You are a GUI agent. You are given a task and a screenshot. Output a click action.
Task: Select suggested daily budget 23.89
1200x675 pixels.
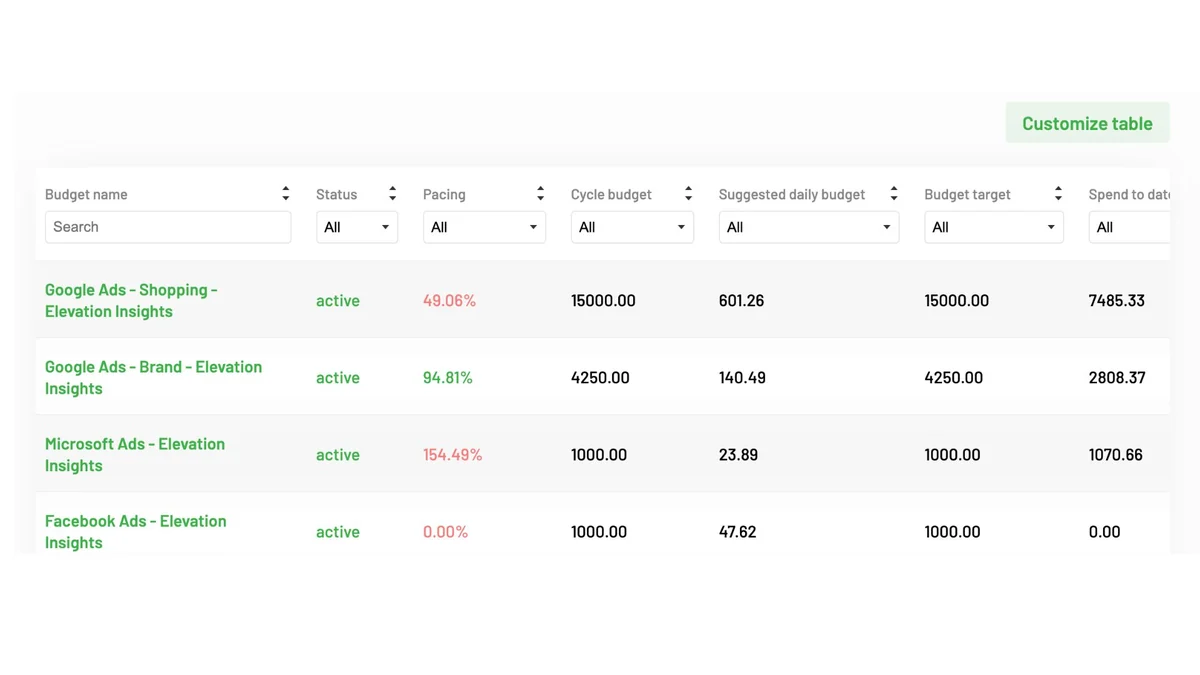738,454
